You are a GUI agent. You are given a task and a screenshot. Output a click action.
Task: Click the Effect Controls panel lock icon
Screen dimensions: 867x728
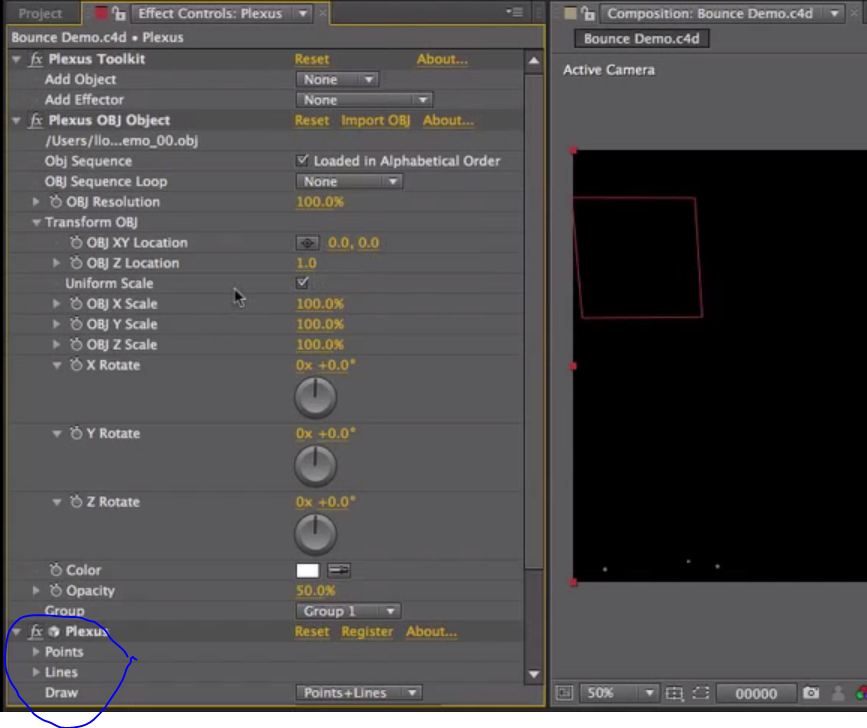119,13
